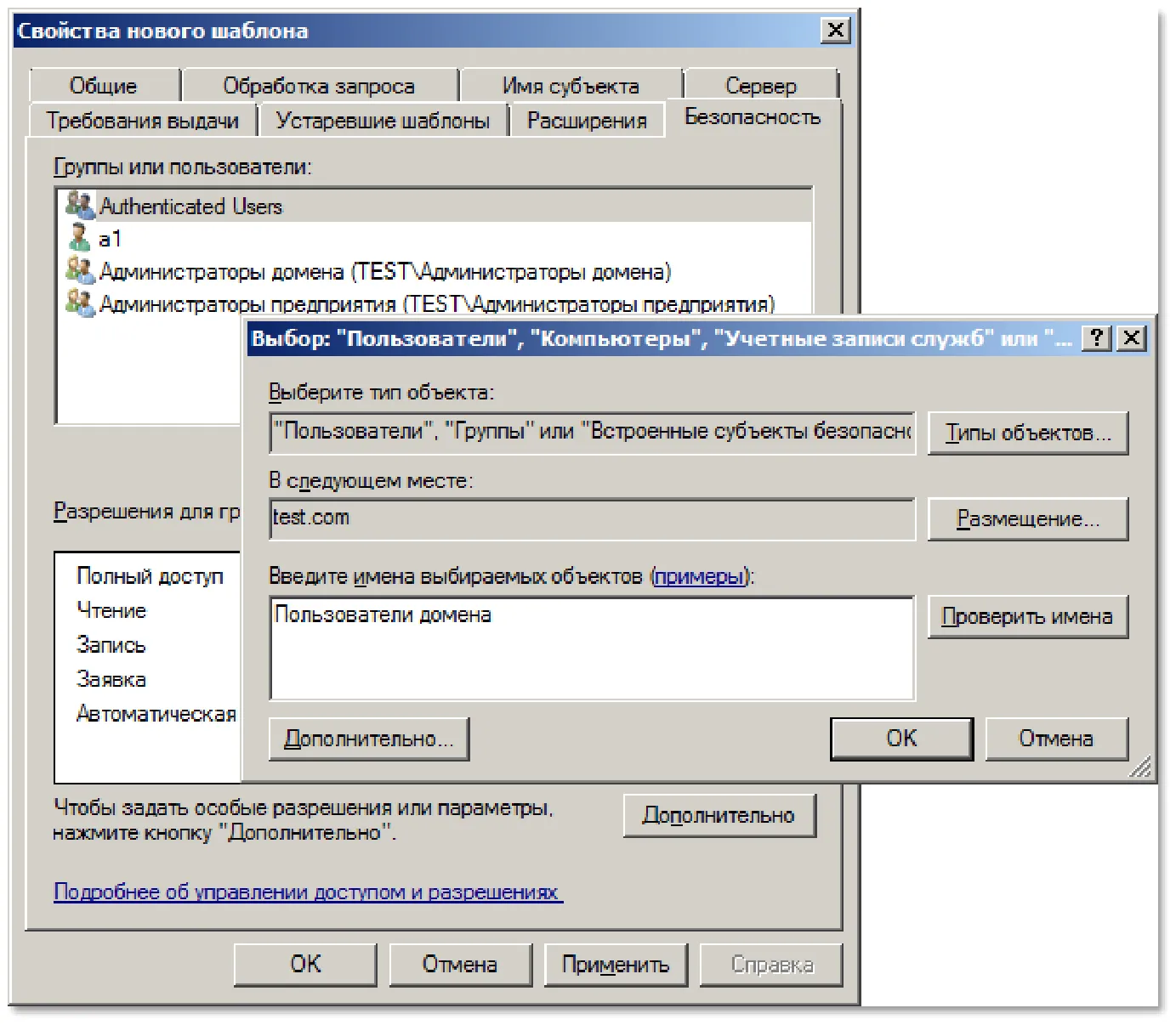Image resolution: width=1176 pixels, height=1025 pixels.
Task: Go to the Требования выдачи tab
Action: tap(142, 121)
